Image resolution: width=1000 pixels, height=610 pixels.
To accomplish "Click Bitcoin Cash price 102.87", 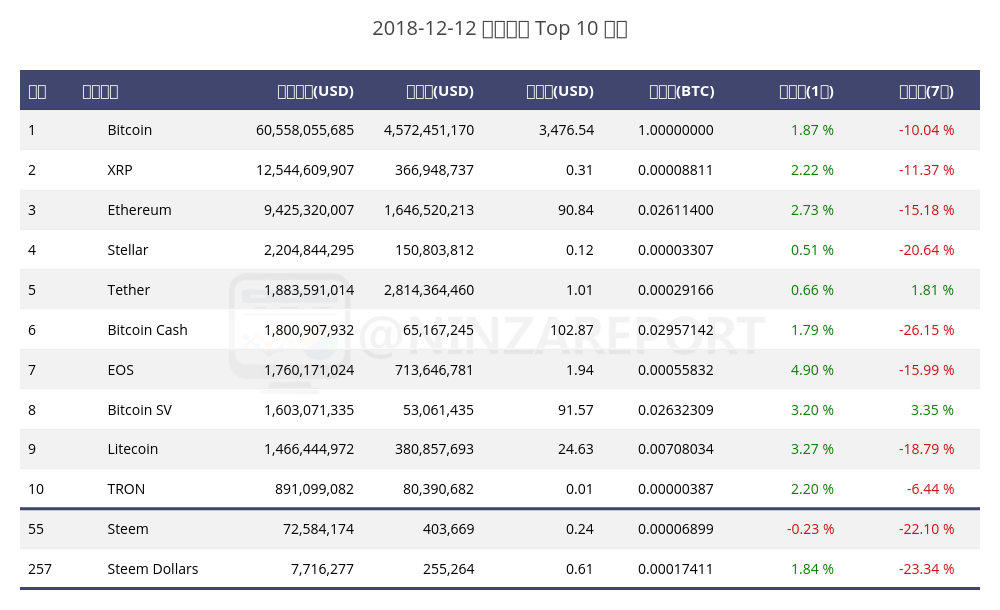I will coord(571,330).
